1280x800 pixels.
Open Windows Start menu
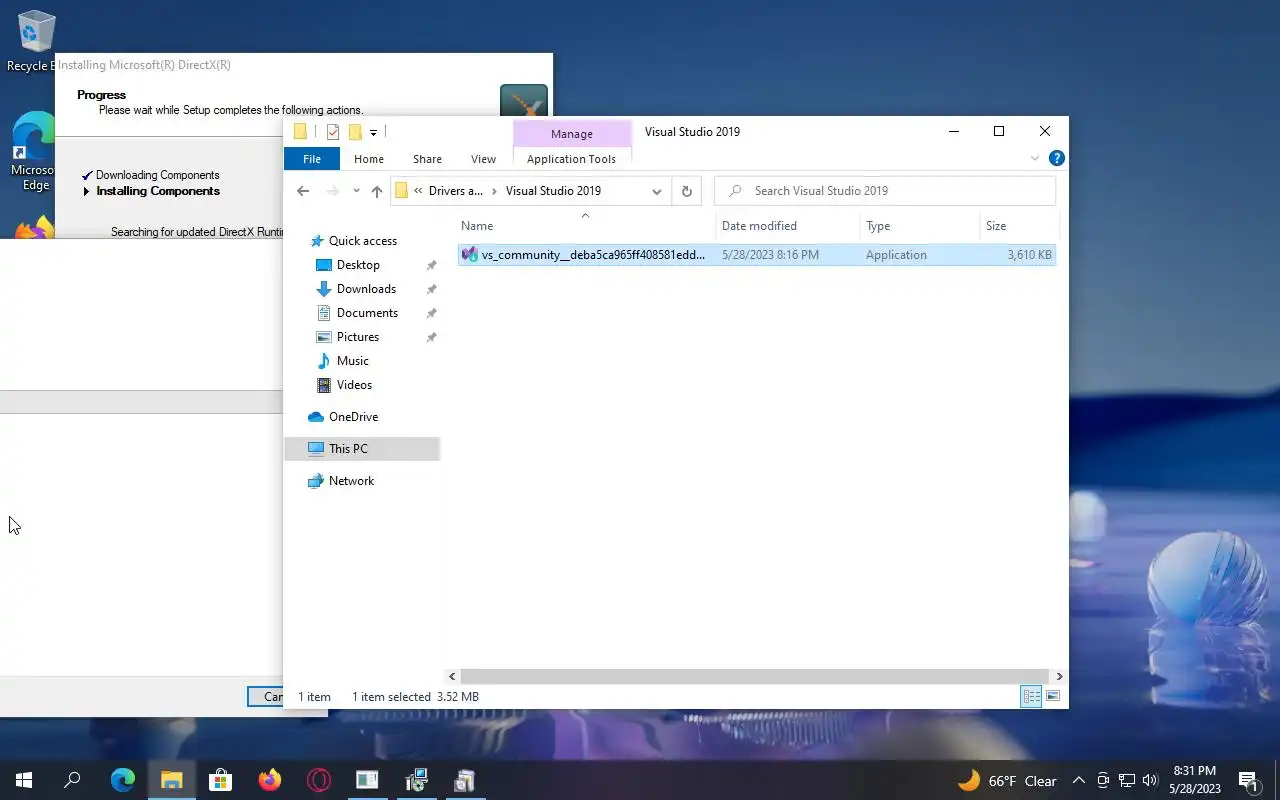[24, 780]
